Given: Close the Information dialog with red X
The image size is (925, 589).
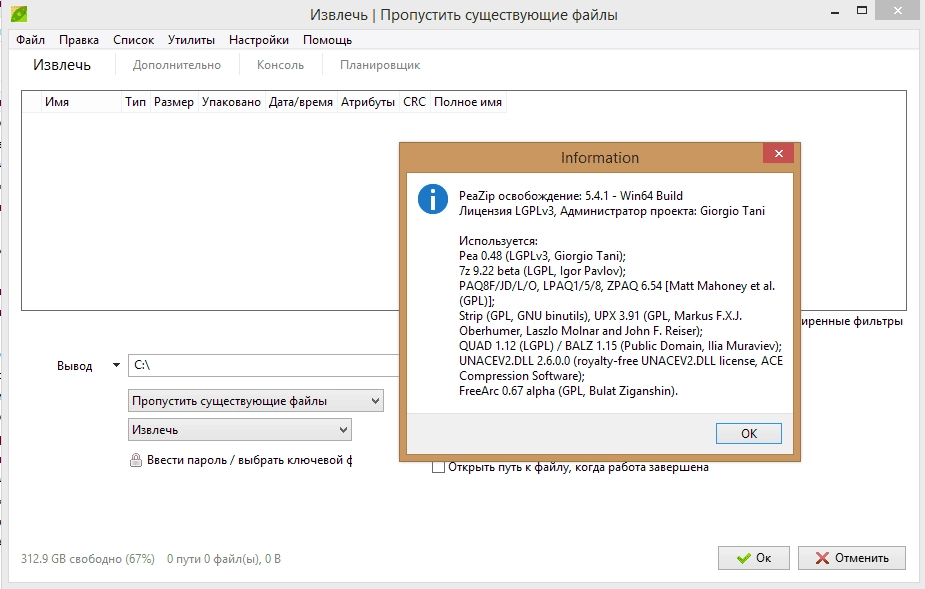Looking at the screenshot, I should [x=778, y=153].
